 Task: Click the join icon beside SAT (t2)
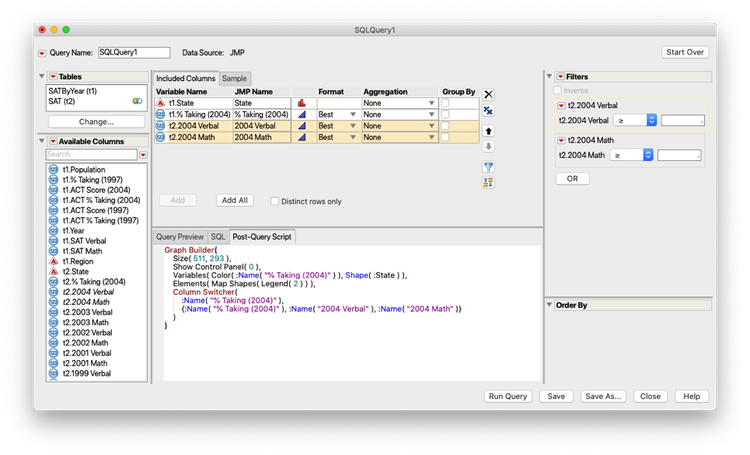tap(137, 101)
